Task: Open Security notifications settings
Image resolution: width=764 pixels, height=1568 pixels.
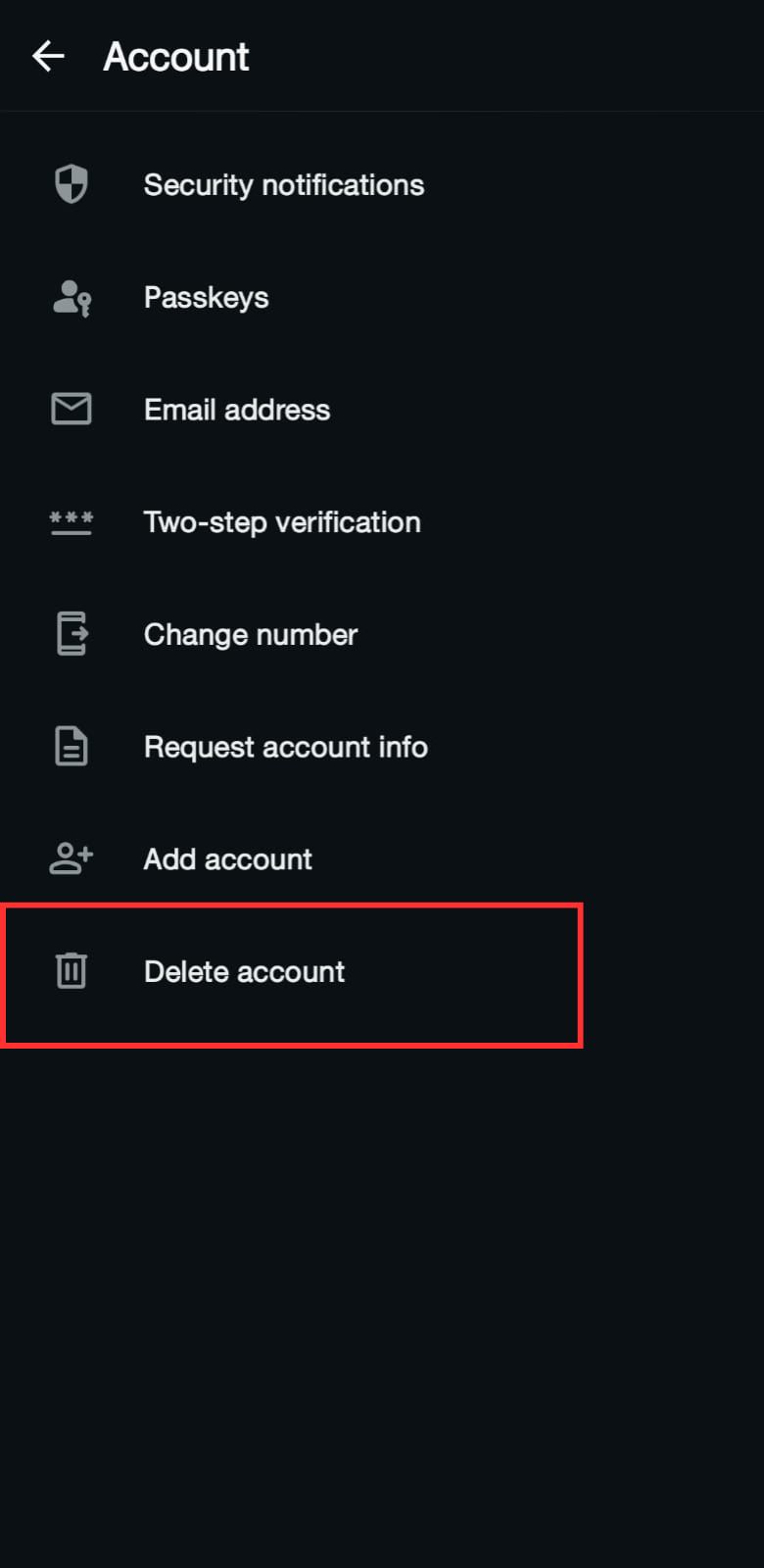Action: (x=283, y=185)
